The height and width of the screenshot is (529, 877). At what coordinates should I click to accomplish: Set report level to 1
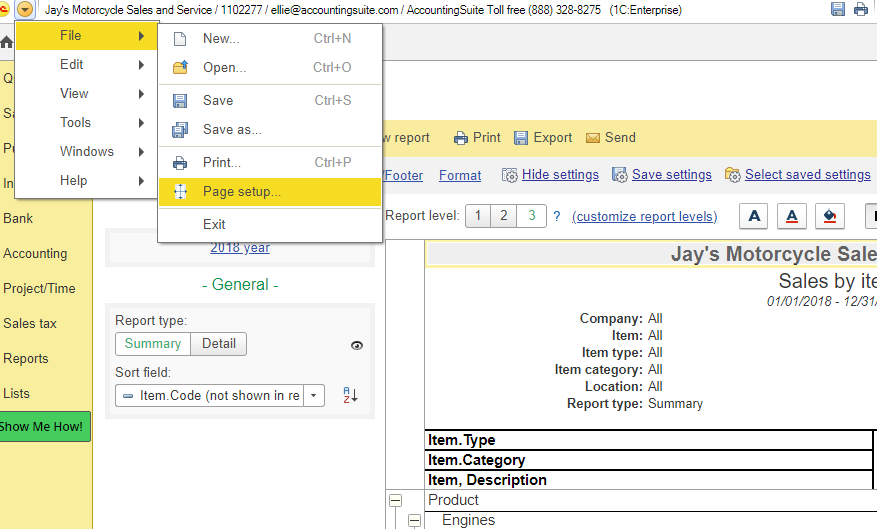tap(478, 216)
